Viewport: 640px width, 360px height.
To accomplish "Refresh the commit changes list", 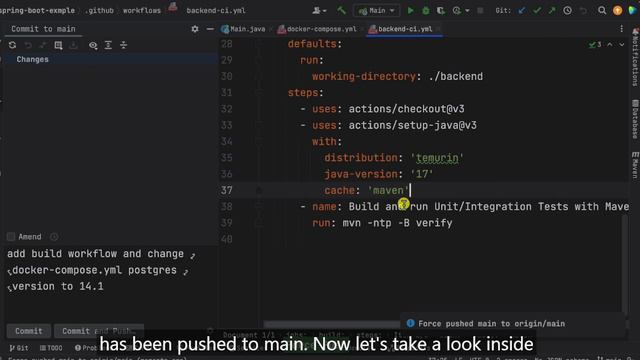I will (x=12, y=45).
